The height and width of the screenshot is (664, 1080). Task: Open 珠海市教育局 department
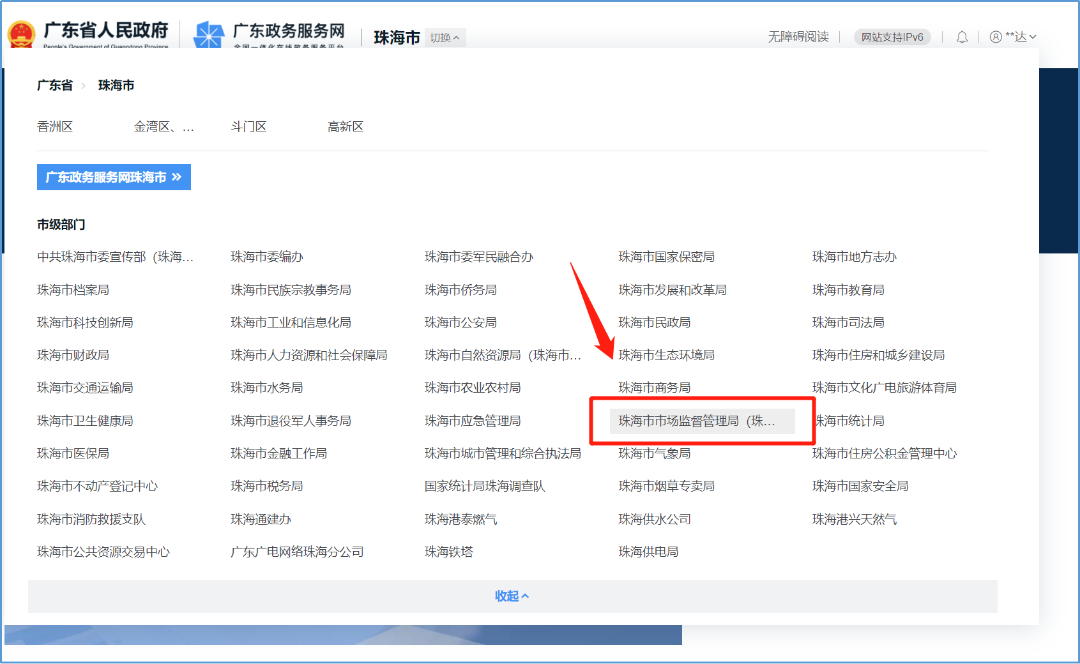[x=848, y=290]
